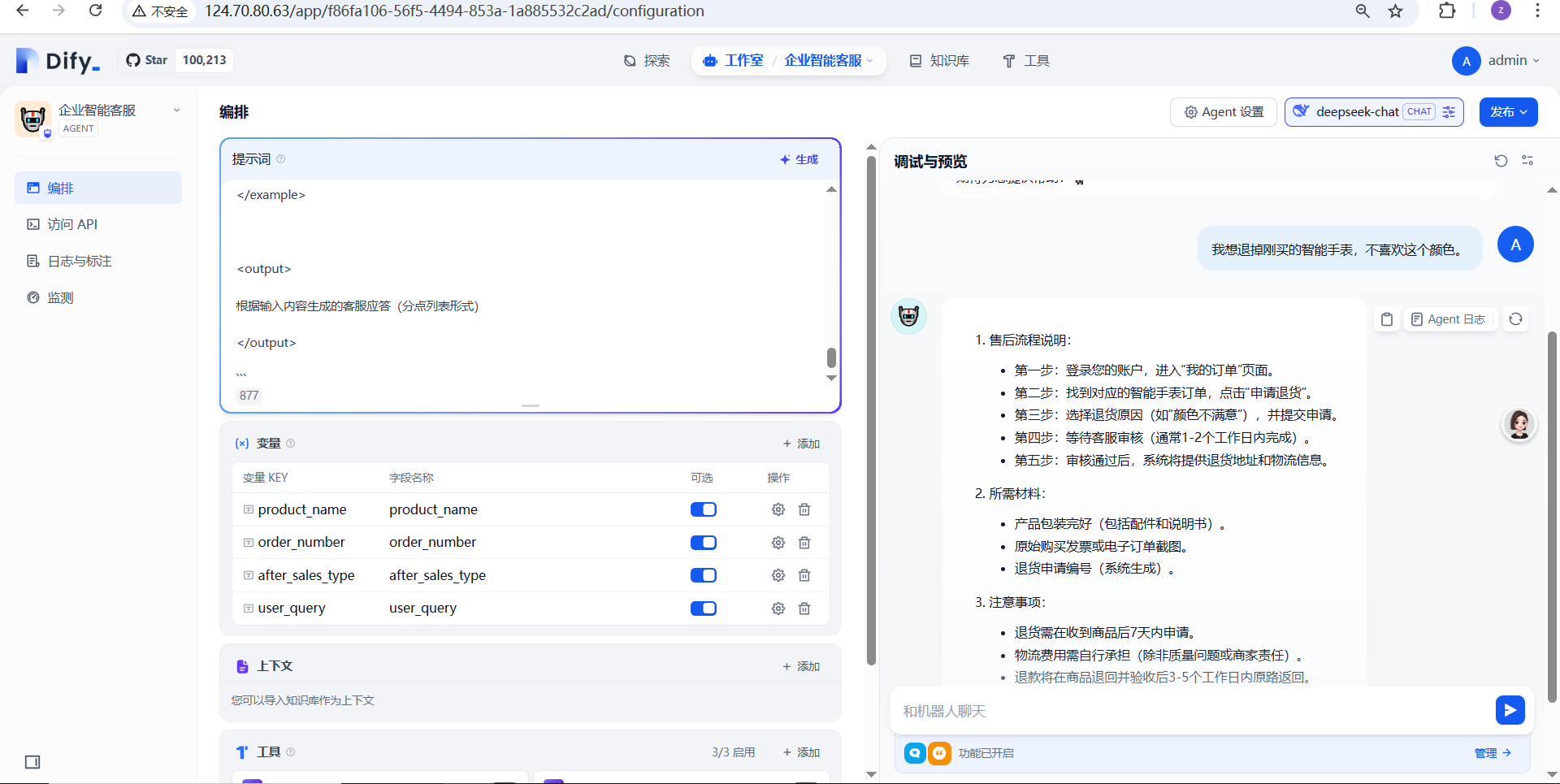The height and width of the screenshot is (784, 1560).
Task: Open debug preview settings icon
Action: tap(1527, 161)
